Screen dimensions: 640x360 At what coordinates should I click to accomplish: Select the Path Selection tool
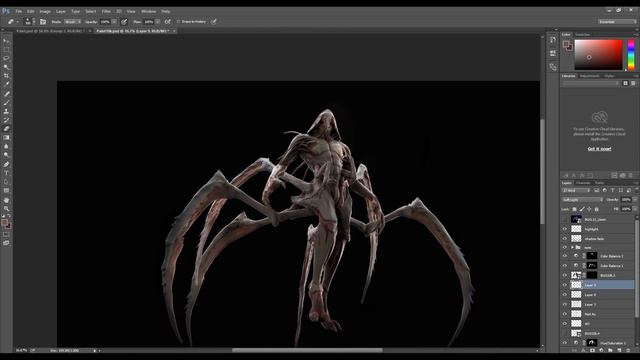click(6, 182)
